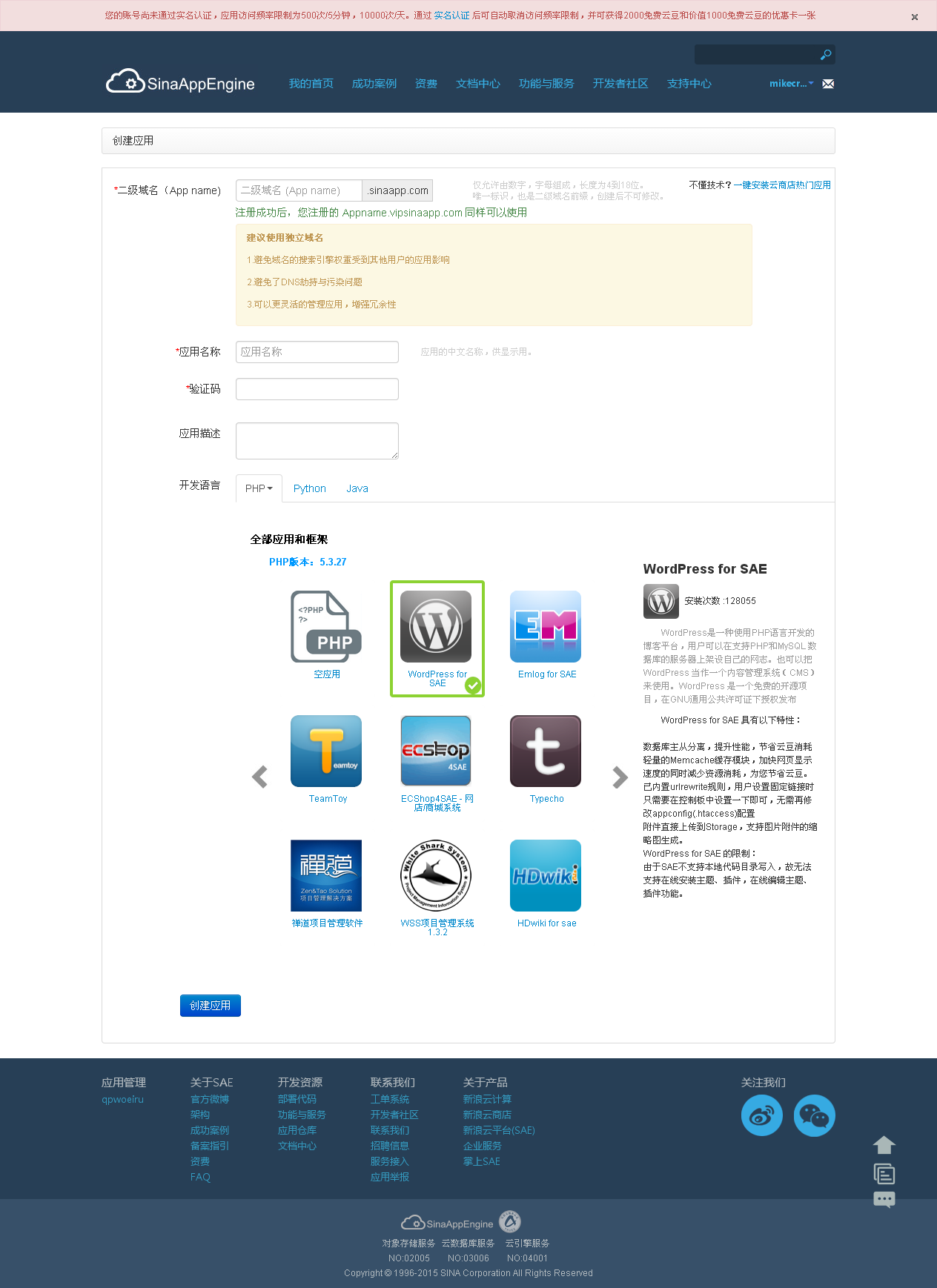Viewport: 937px width, 1288px height.
Task: Open 备案指引 footer link
Action: click(210, 1146)
